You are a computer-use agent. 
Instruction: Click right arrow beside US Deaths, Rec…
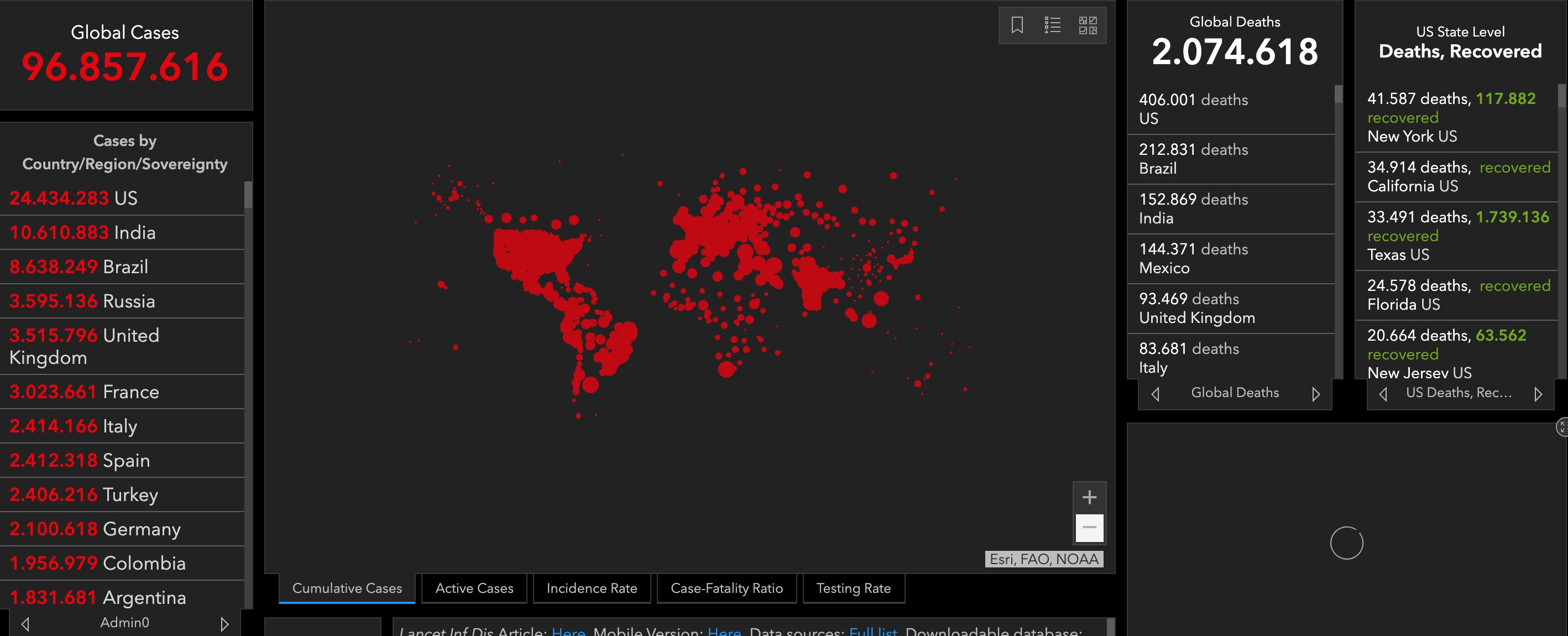coord(1538,394)
